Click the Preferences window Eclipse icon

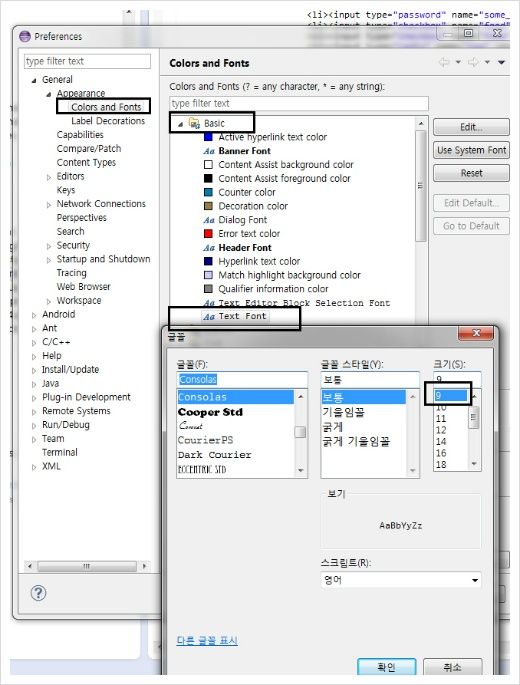(25, 36)
